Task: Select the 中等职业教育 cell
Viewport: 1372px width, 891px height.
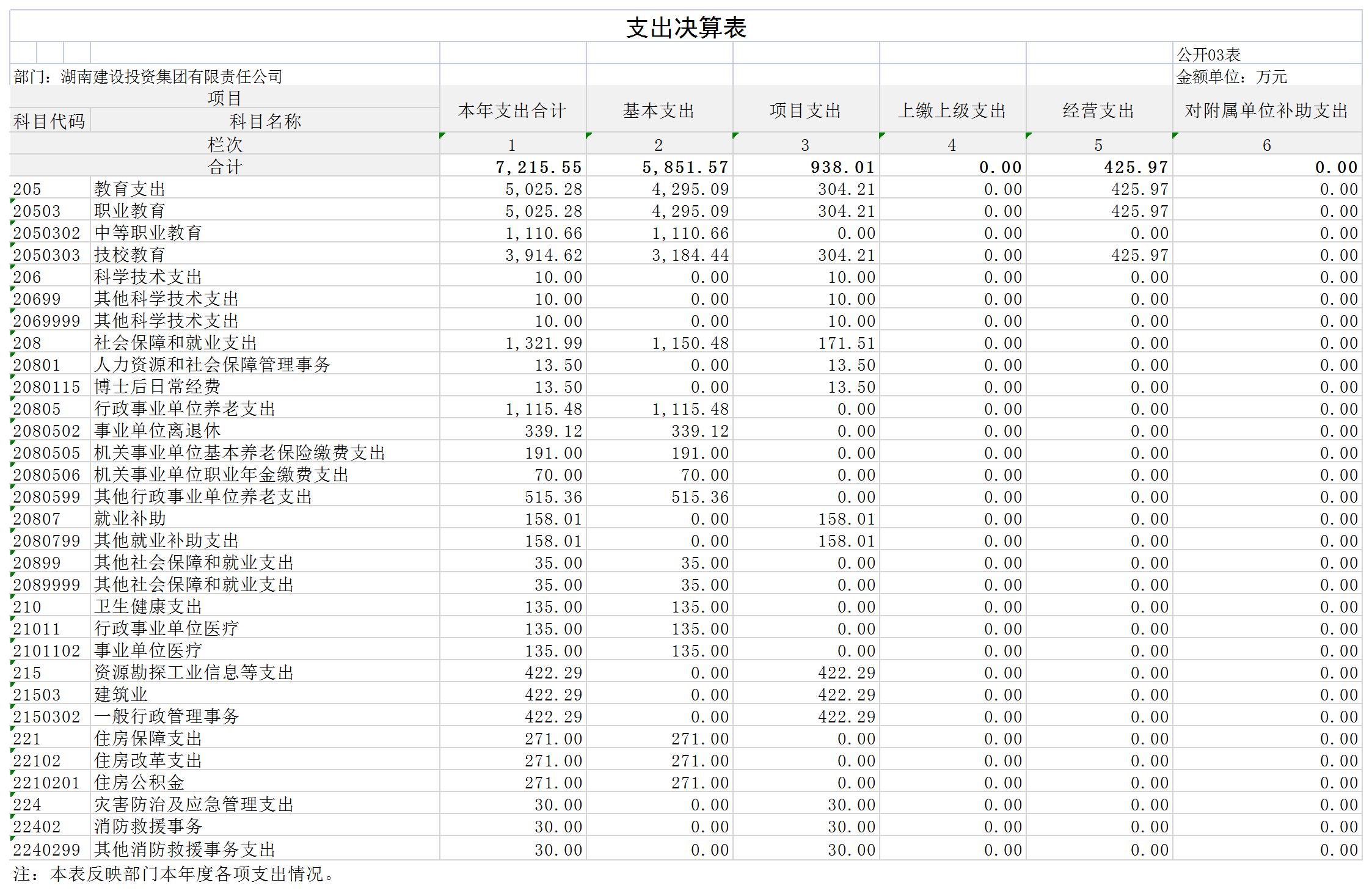Action: (x=265, y=233)
